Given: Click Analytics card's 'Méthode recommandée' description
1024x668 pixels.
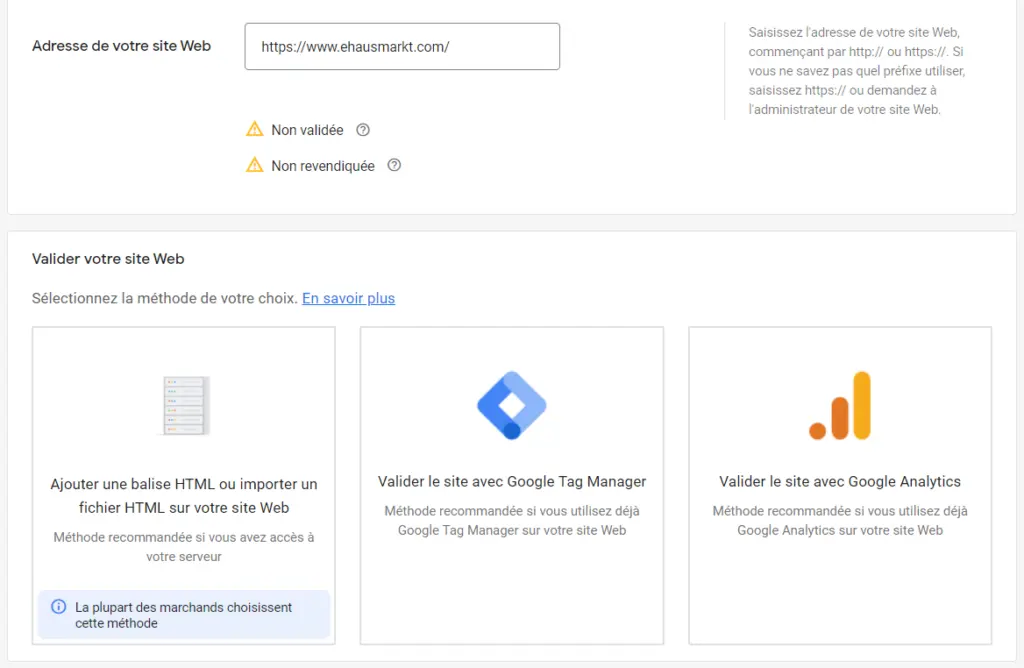Looking at the screenshot, I should click(x=840, y=520).
